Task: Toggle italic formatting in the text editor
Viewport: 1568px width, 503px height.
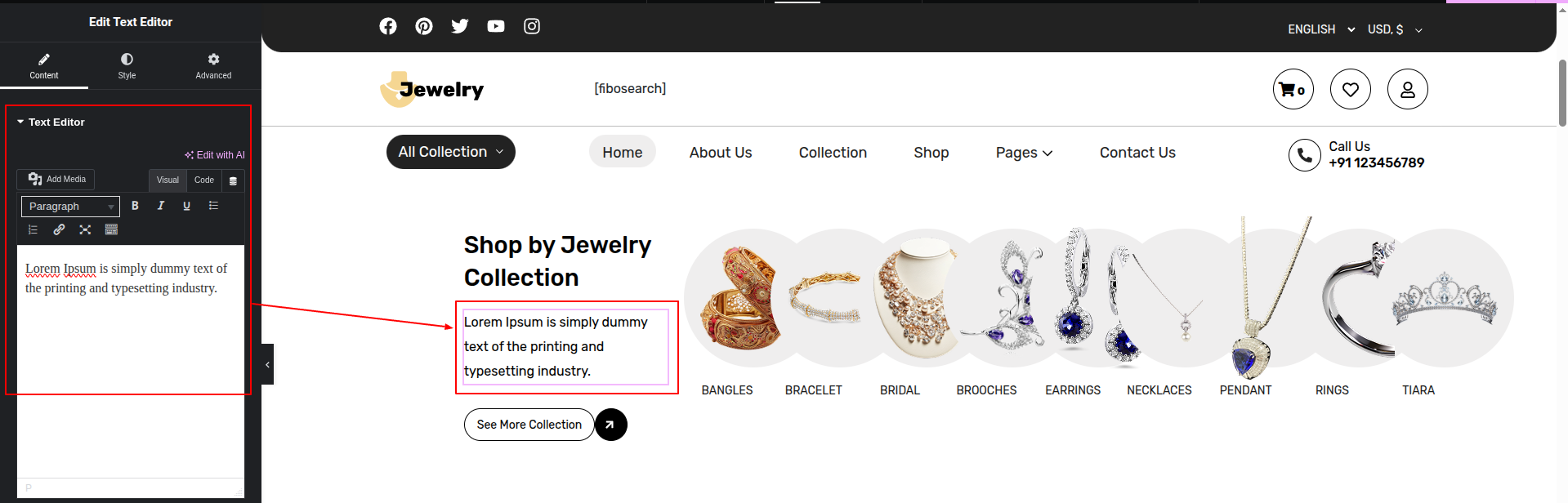Action: pos(161,206)
